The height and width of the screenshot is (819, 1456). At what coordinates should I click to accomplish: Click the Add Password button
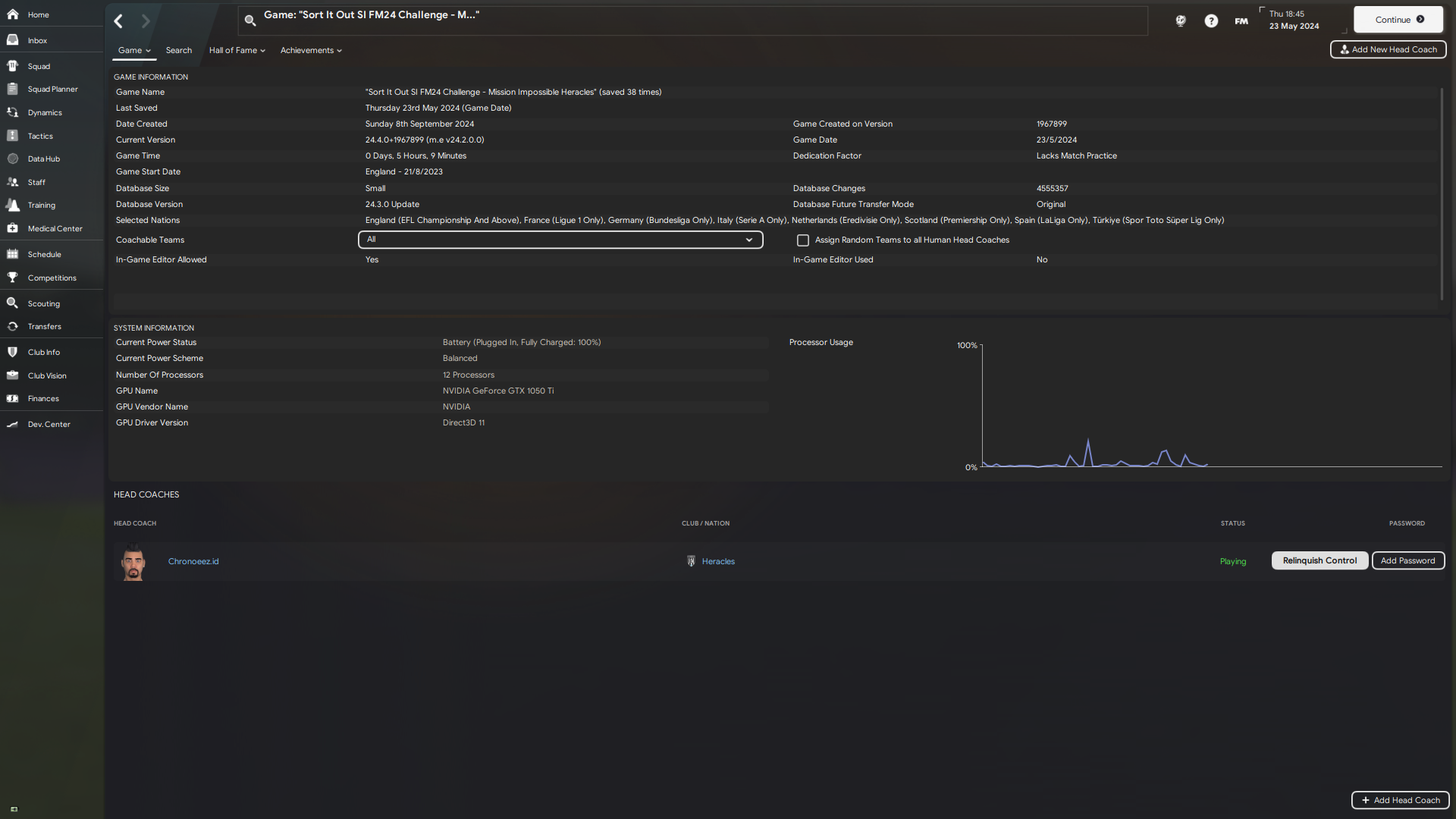pos(1407,560)
